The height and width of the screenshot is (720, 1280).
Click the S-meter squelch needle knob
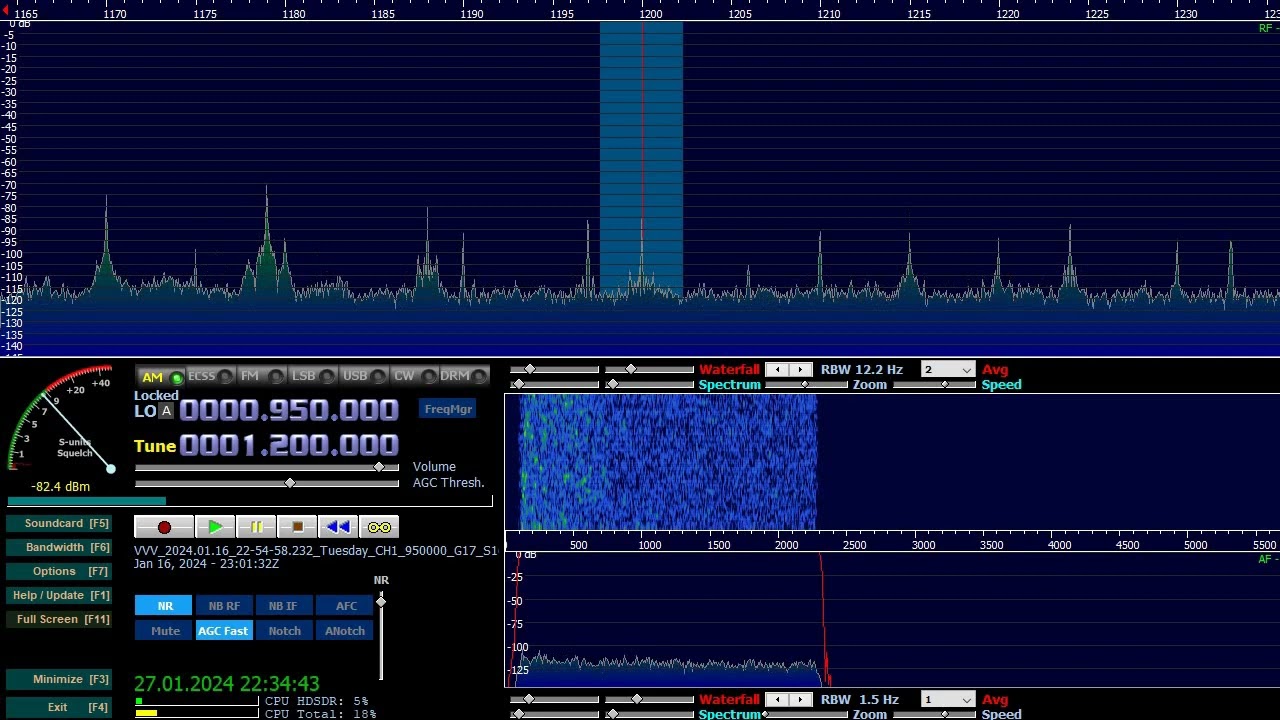[110, 469]
